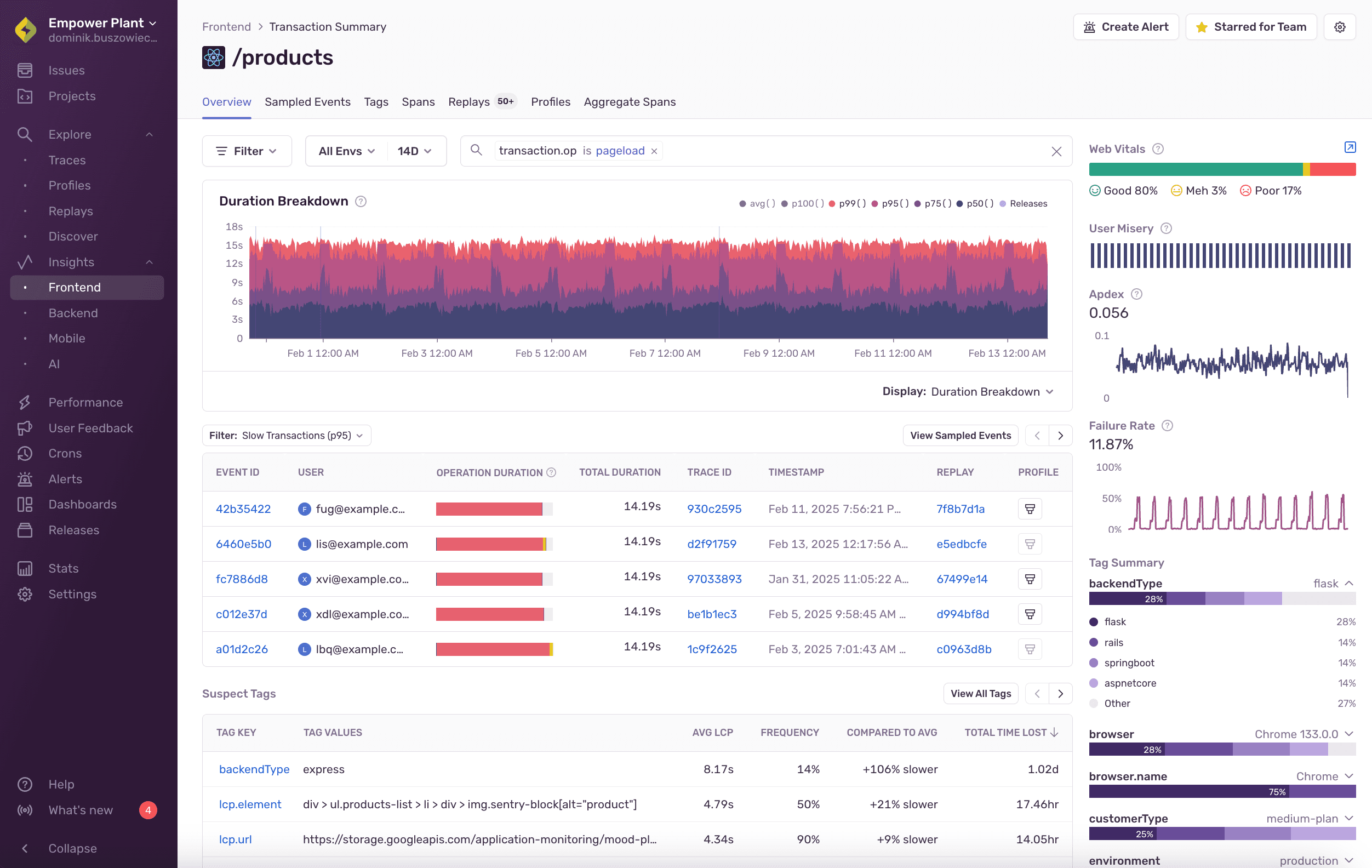This screenshot has height=868, width=1372.
Task: Open Crons from the sidebar
Action: [x=65, y=453]
